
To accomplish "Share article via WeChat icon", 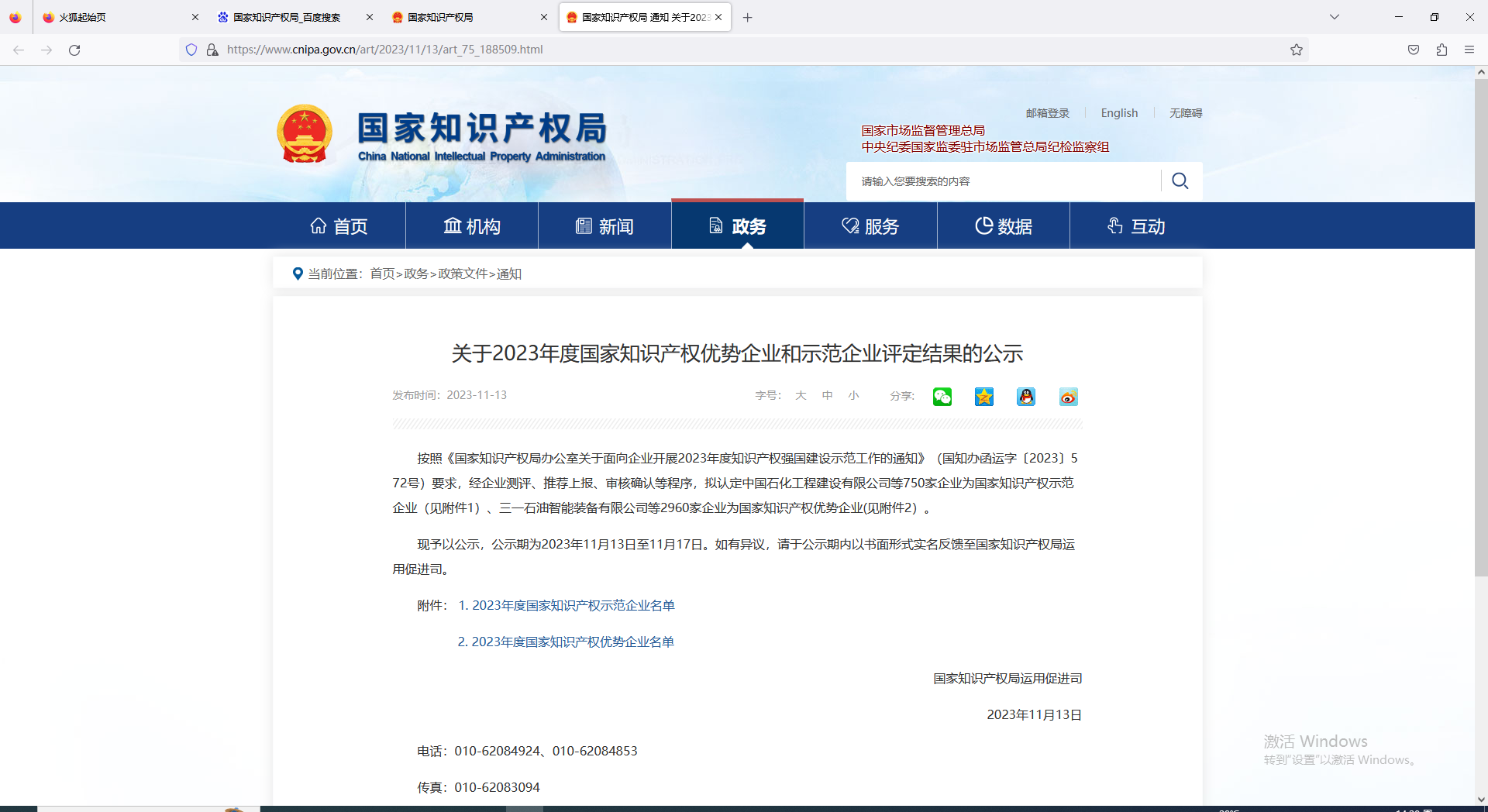I will [942, 397].
